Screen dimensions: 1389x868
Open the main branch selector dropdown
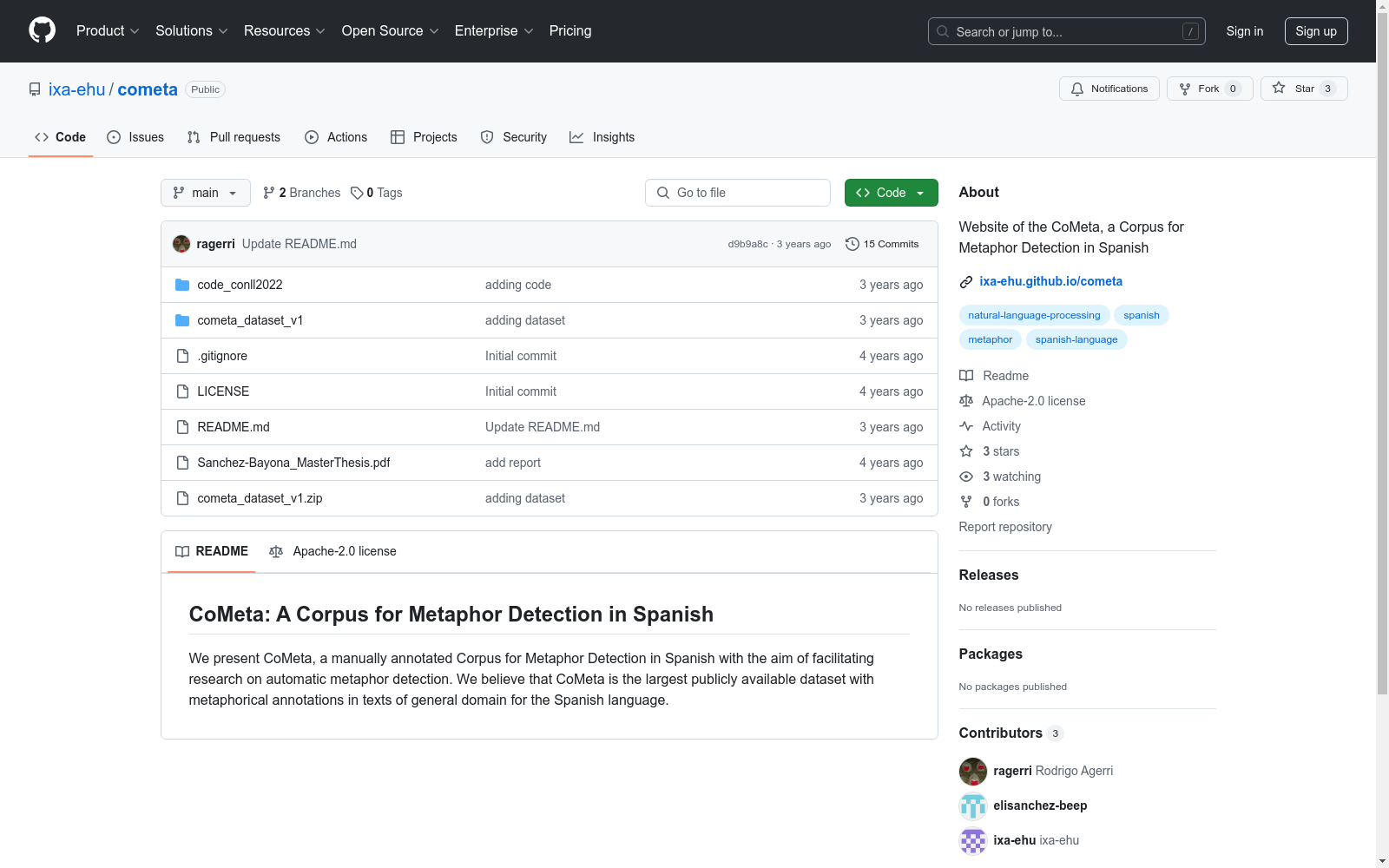206,193
